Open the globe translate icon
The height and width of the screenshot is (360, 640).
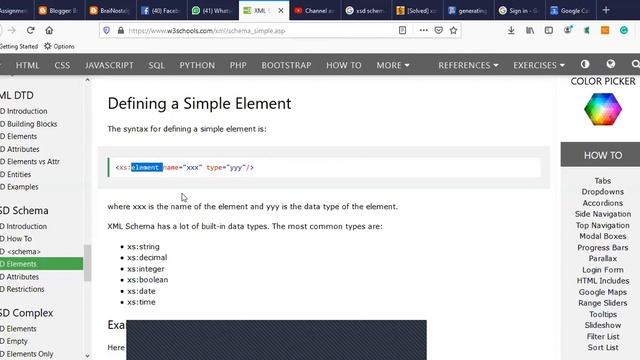click(x=611, y=64)
